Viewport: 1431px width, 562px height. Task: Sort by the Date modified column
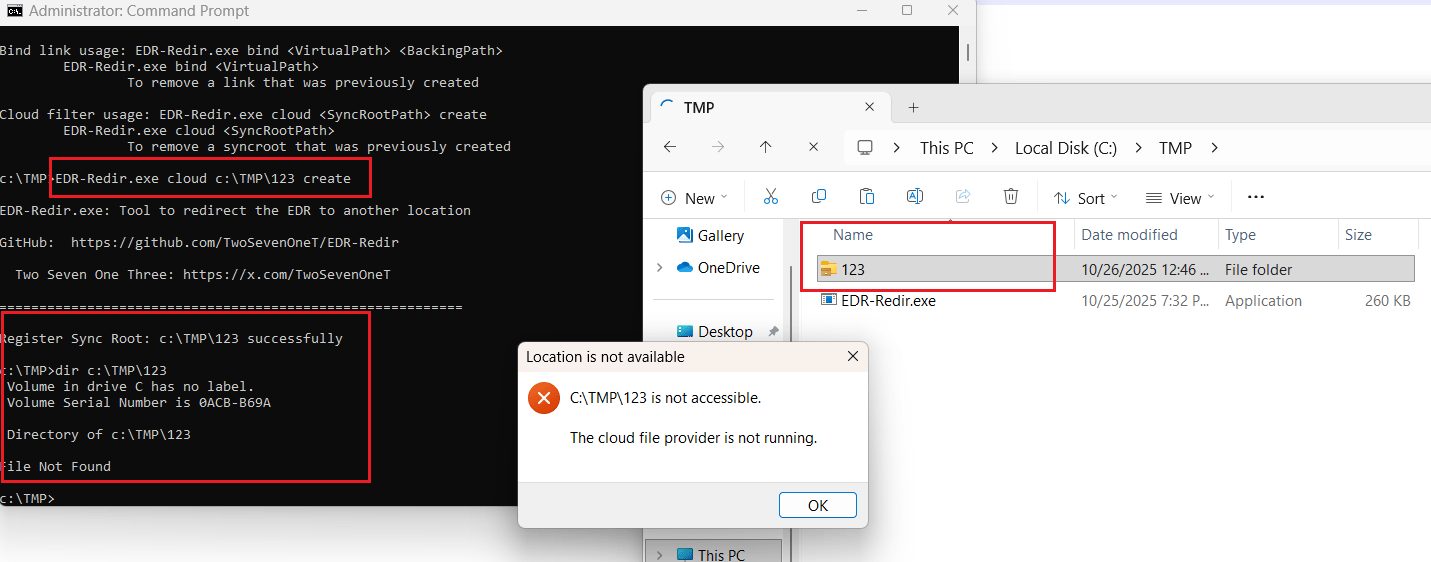[x=1129, y=235]
